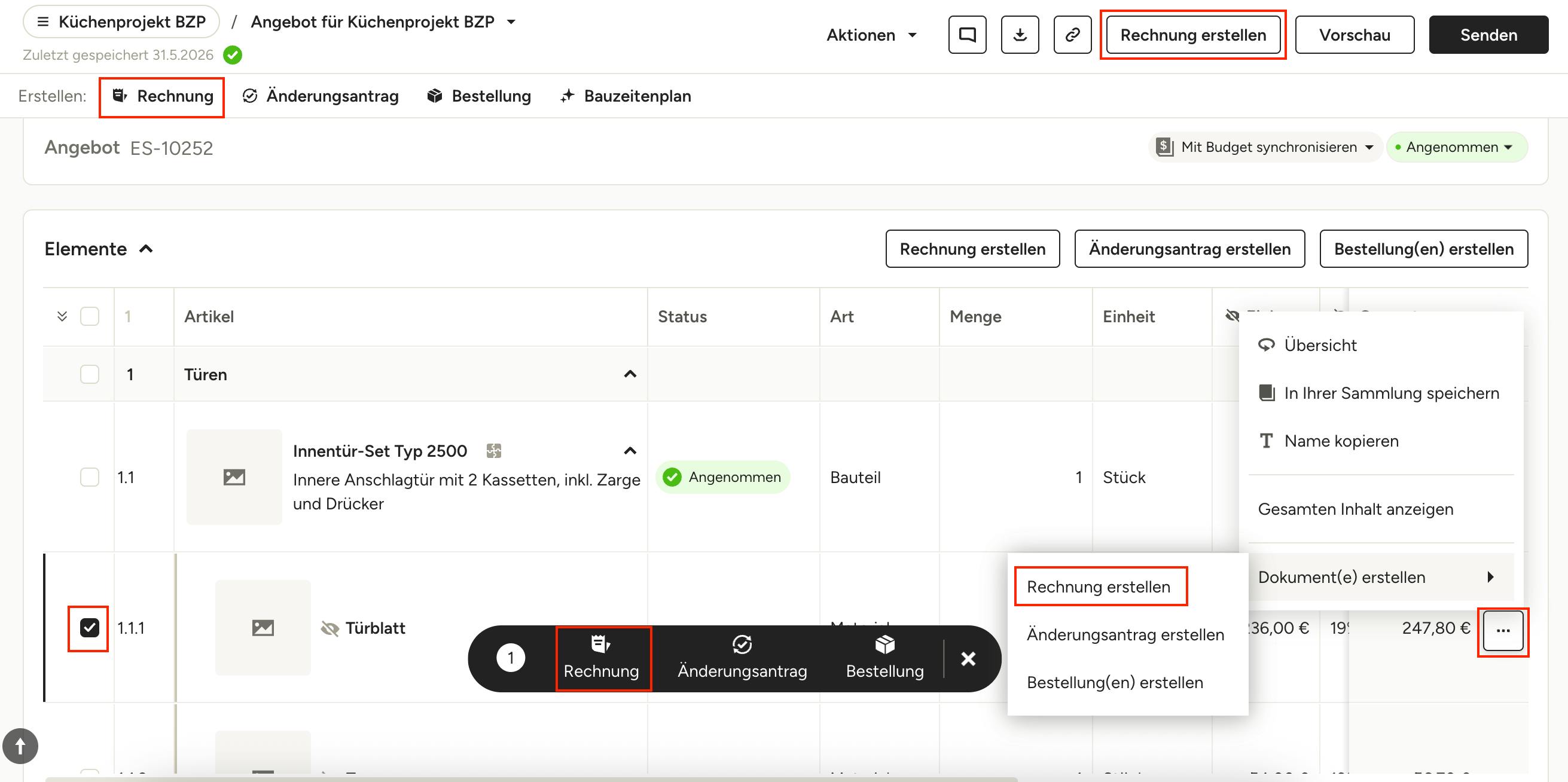Click the Übersicht icon in context menu
The height and width of the screenshot is (782, 1568).
pos(1267,345)
